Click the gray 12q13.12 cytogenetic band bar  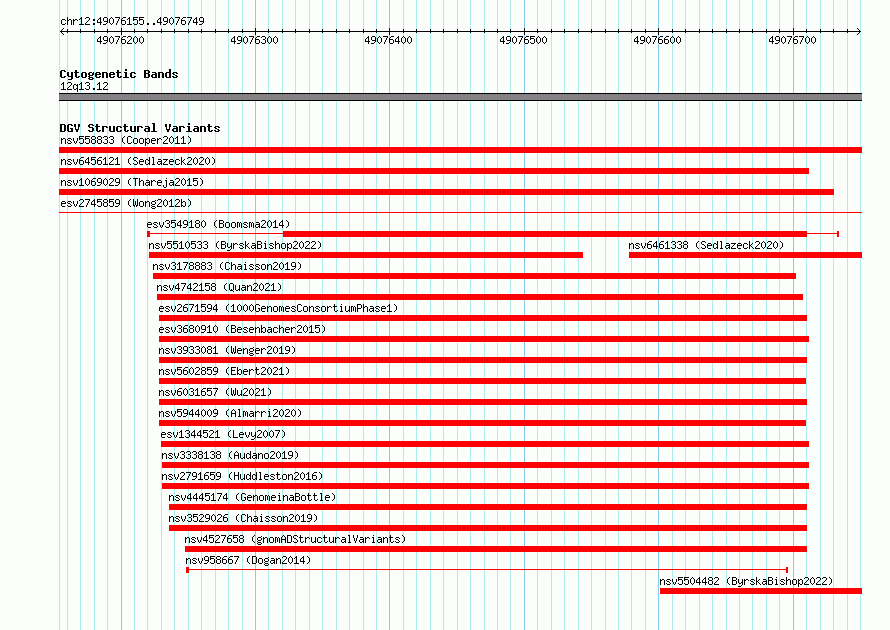[x=460, y=97]
